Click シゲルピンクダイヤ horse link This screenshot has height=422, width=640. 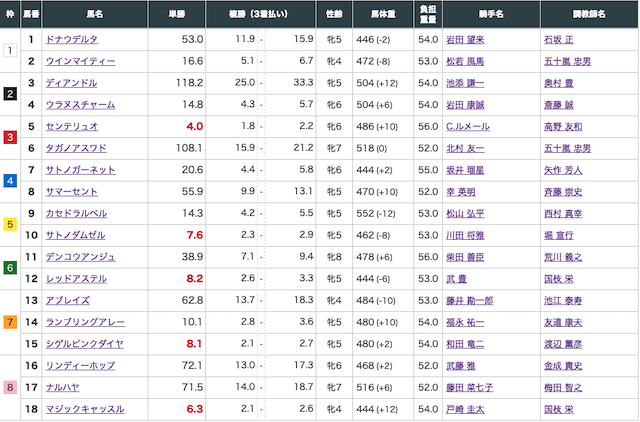click(84, 344)
